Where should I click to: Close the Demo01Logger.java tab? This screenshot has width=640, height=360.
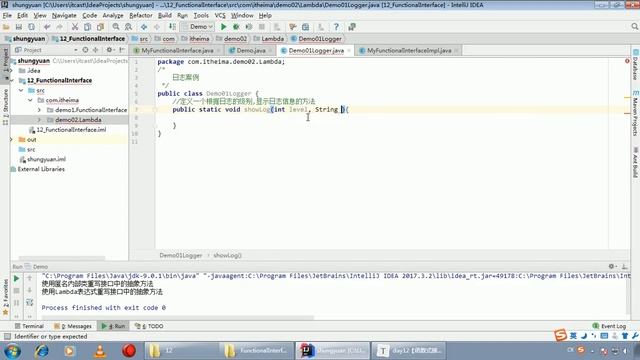[349, 51]
